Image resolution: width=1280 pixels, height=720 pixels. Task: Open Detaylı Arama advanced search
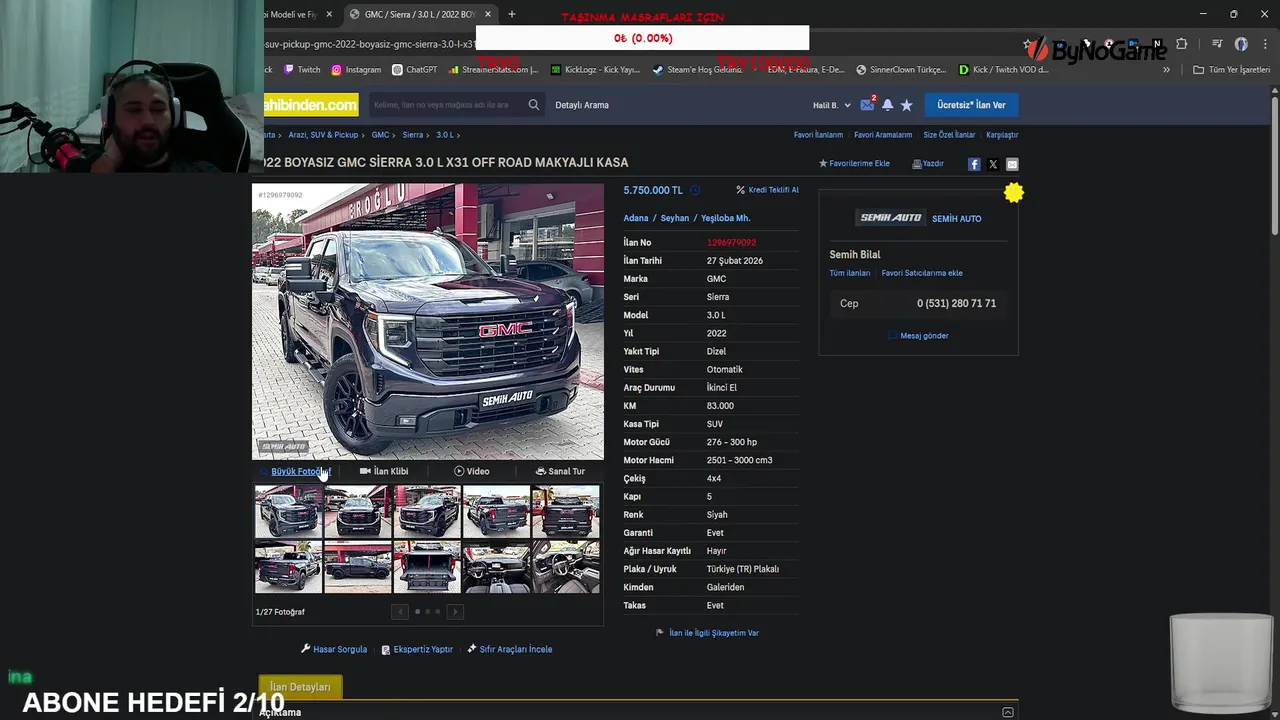click(x=582, y=105)
